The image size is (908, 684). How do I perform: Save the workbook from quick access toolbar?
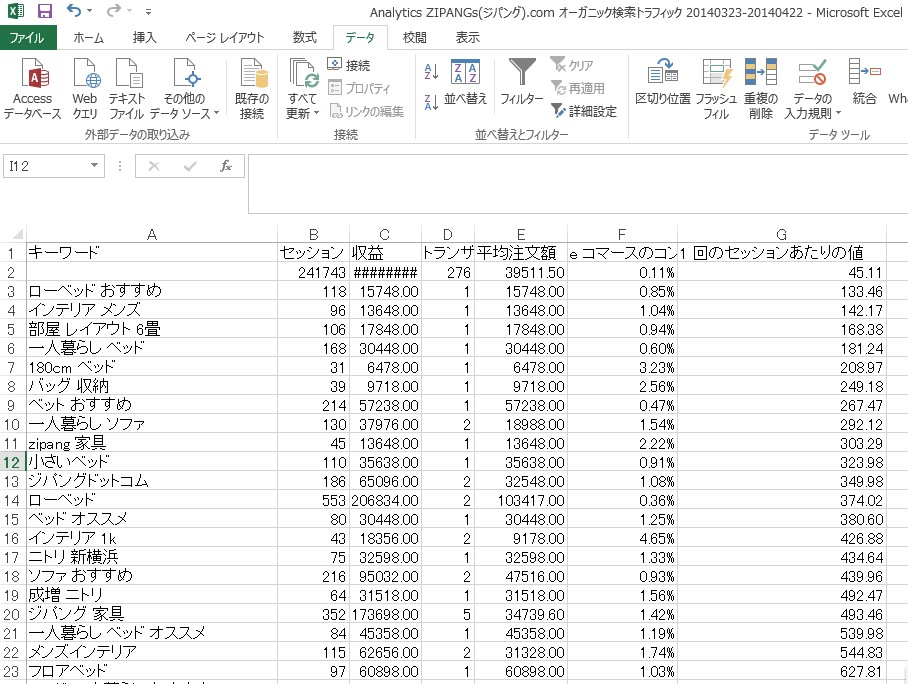tap(44, 11)
